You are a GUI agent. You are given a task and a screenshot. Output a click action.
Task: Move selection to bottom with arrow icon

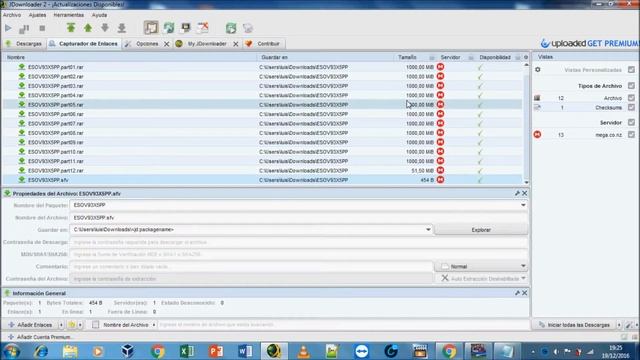122,28
